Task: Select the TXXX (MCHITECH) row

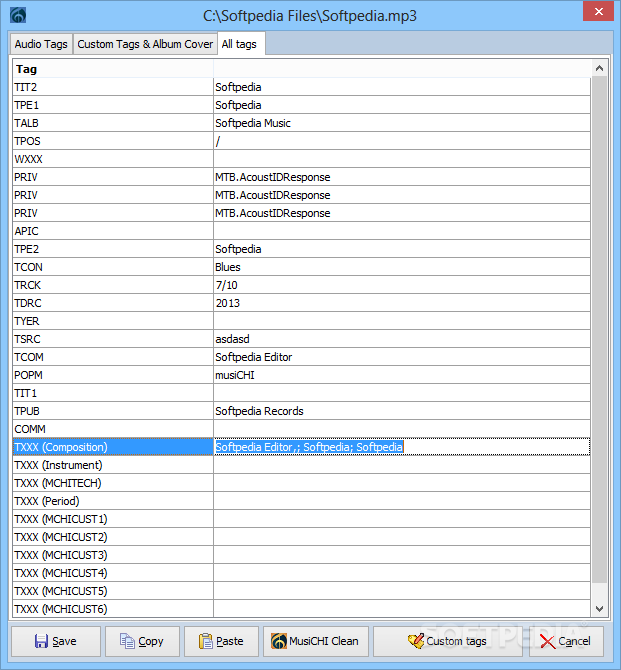Action: tap(301, 483)
